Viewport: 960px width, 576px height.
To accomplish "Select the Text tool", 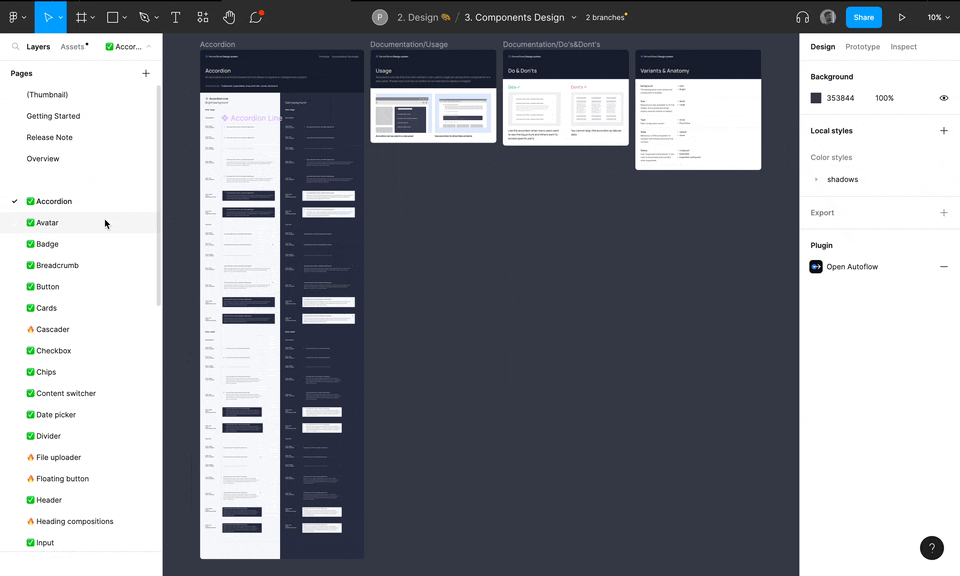I will [176, 17].
